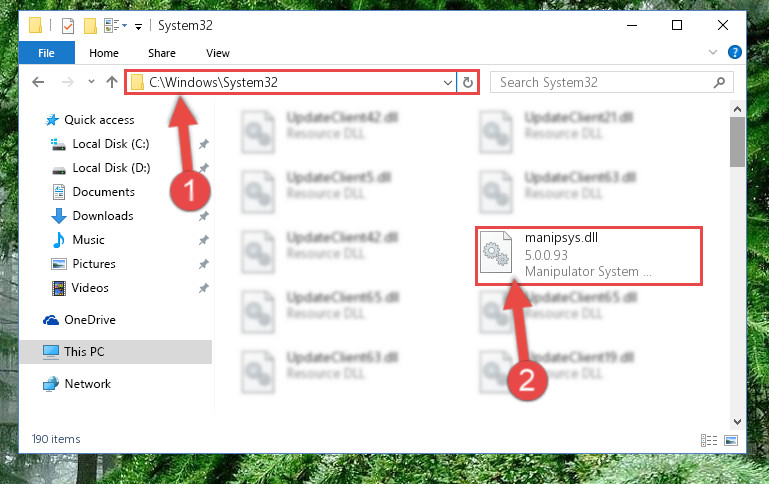Viewport: 769px width, 484px height.
Task: Click the search magnifier icon
Action: tap(719, 82)
